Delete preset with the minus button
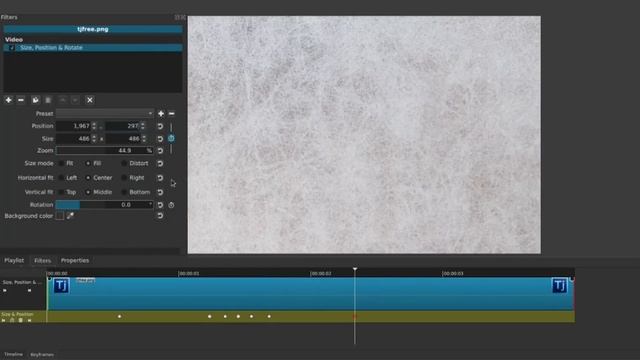Image resolution: width=640 pixels, height=360 pixels. pyautogui.click(x=171, y=113)
